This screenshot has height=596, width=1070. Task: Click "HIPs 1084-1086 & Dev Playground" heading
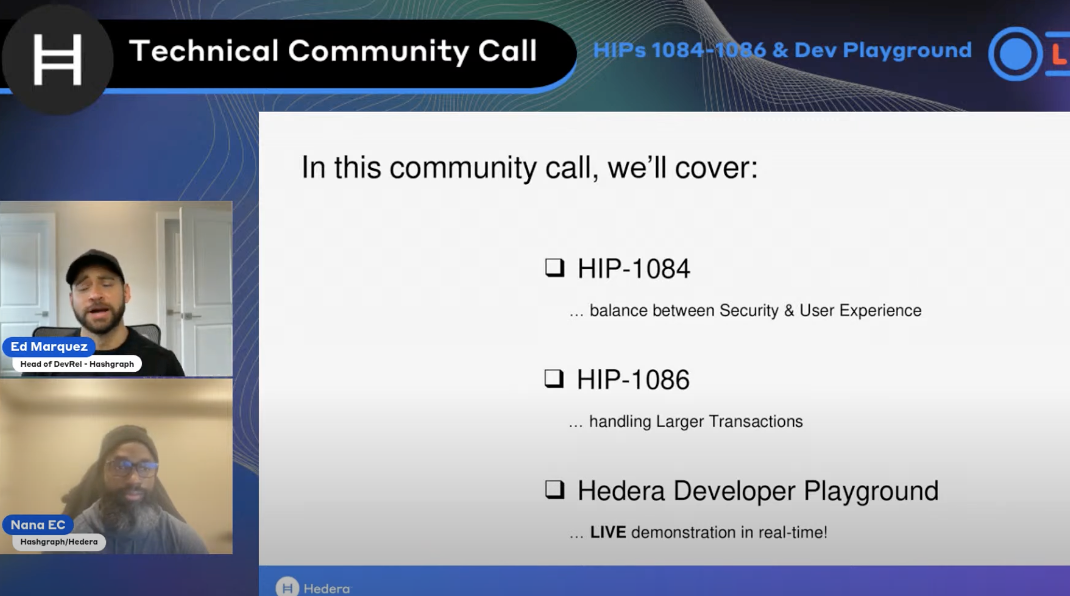pos(782,51)
